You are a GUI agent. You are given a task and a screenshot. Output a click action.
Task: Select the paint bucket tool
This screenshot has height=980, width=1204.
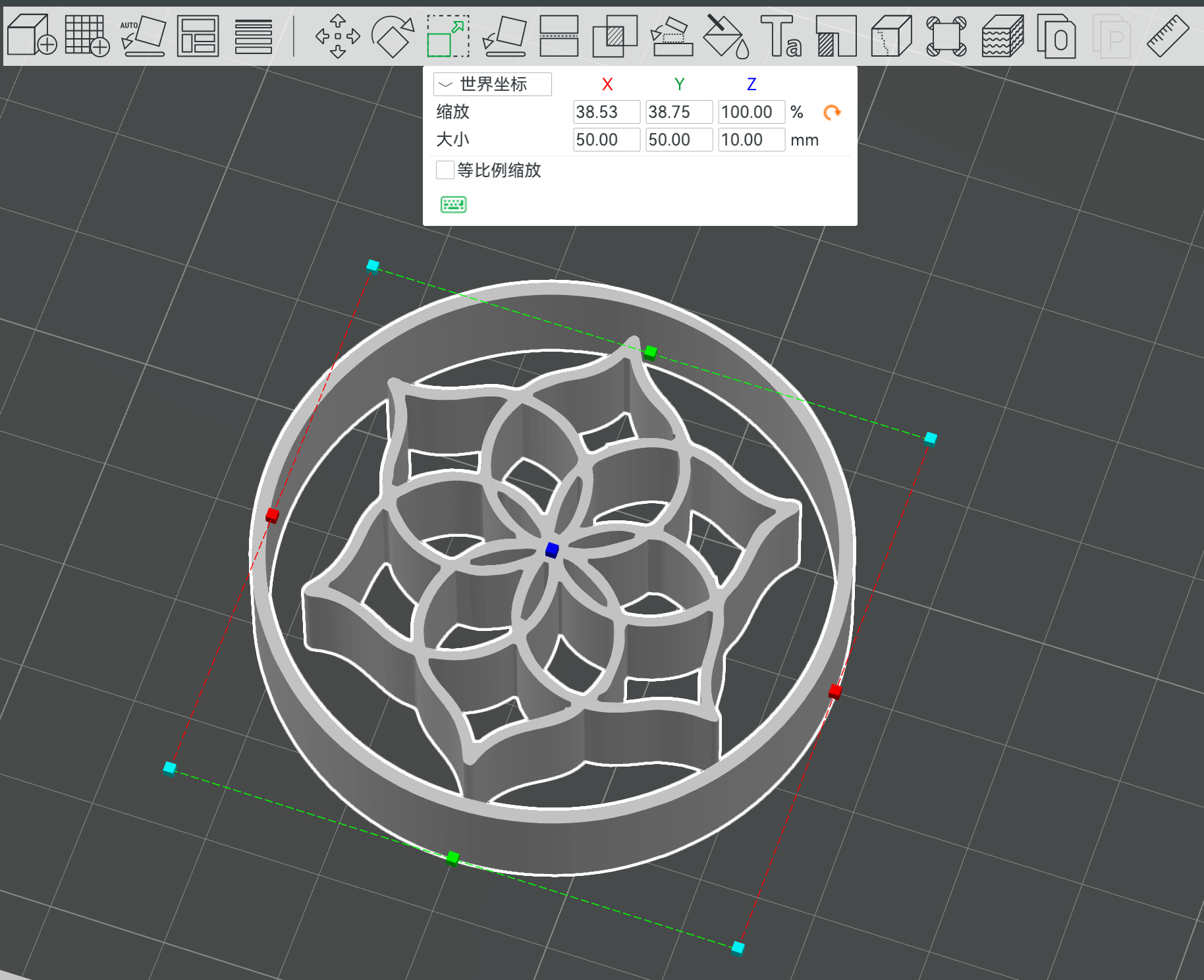(726, 36)
